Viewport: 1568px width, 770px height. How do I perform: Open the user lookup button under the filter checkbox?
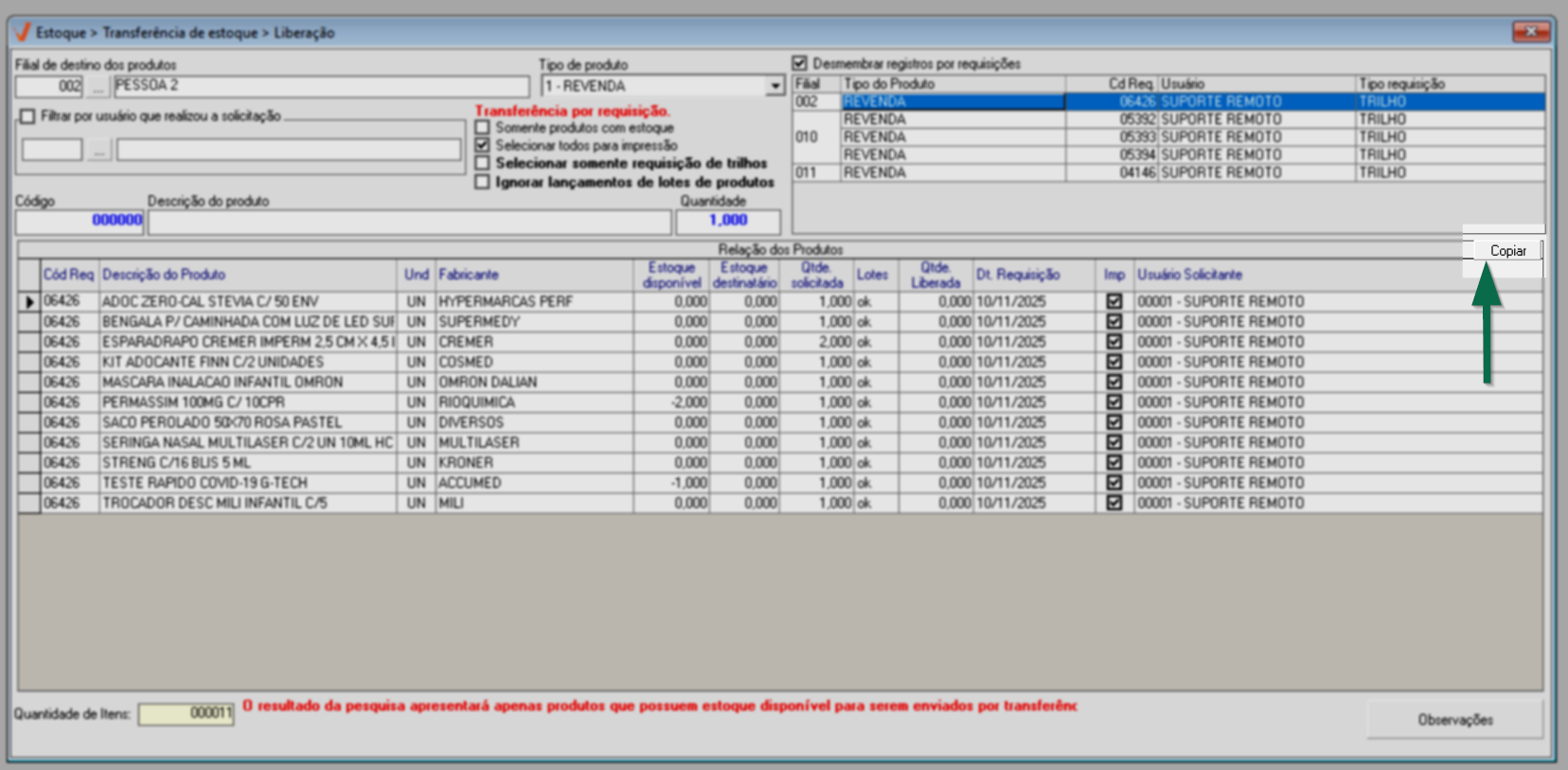click(98, 150)
